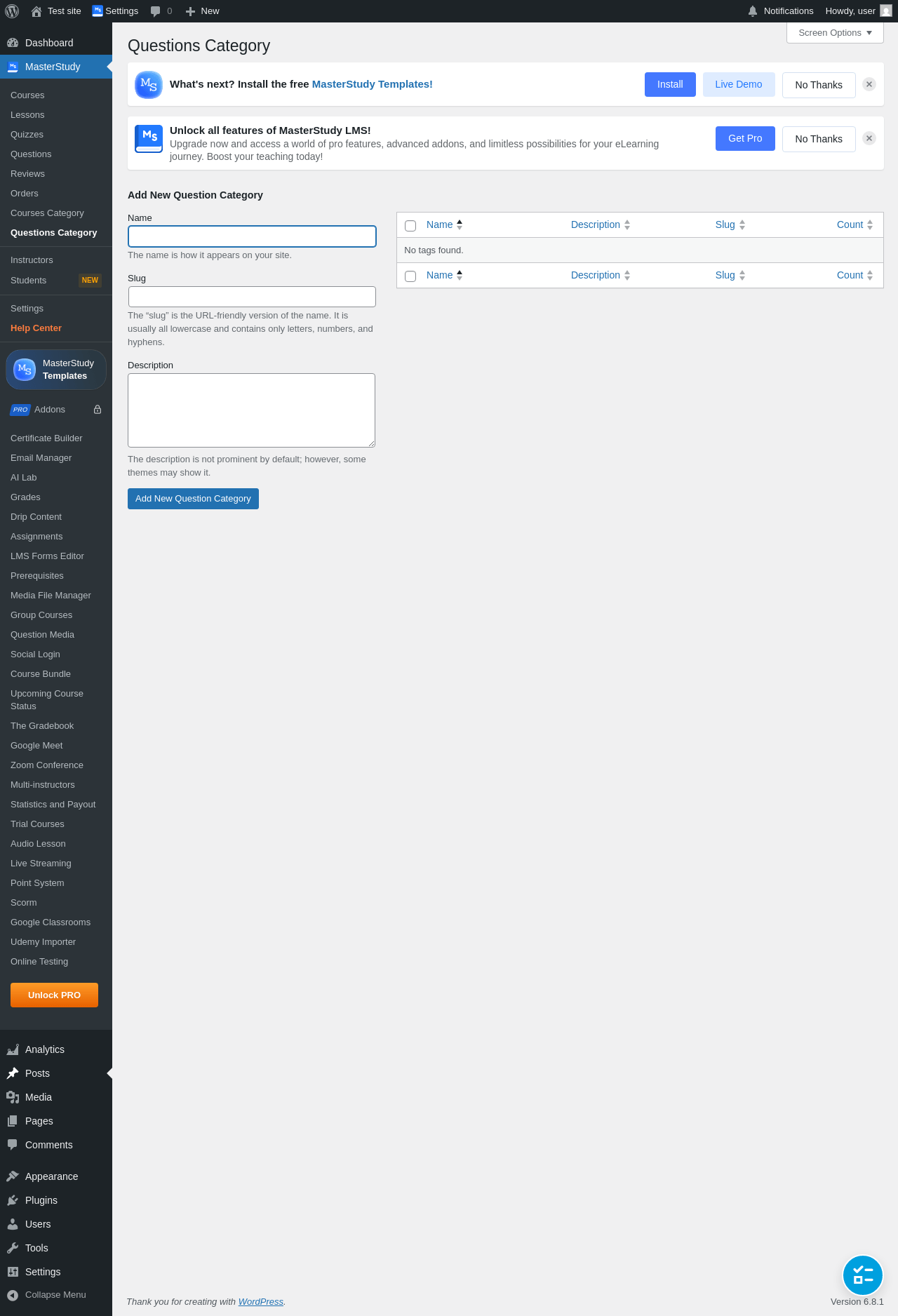Sort by Description in table footer
This screenshot has width=898, height=1316.
601,275
